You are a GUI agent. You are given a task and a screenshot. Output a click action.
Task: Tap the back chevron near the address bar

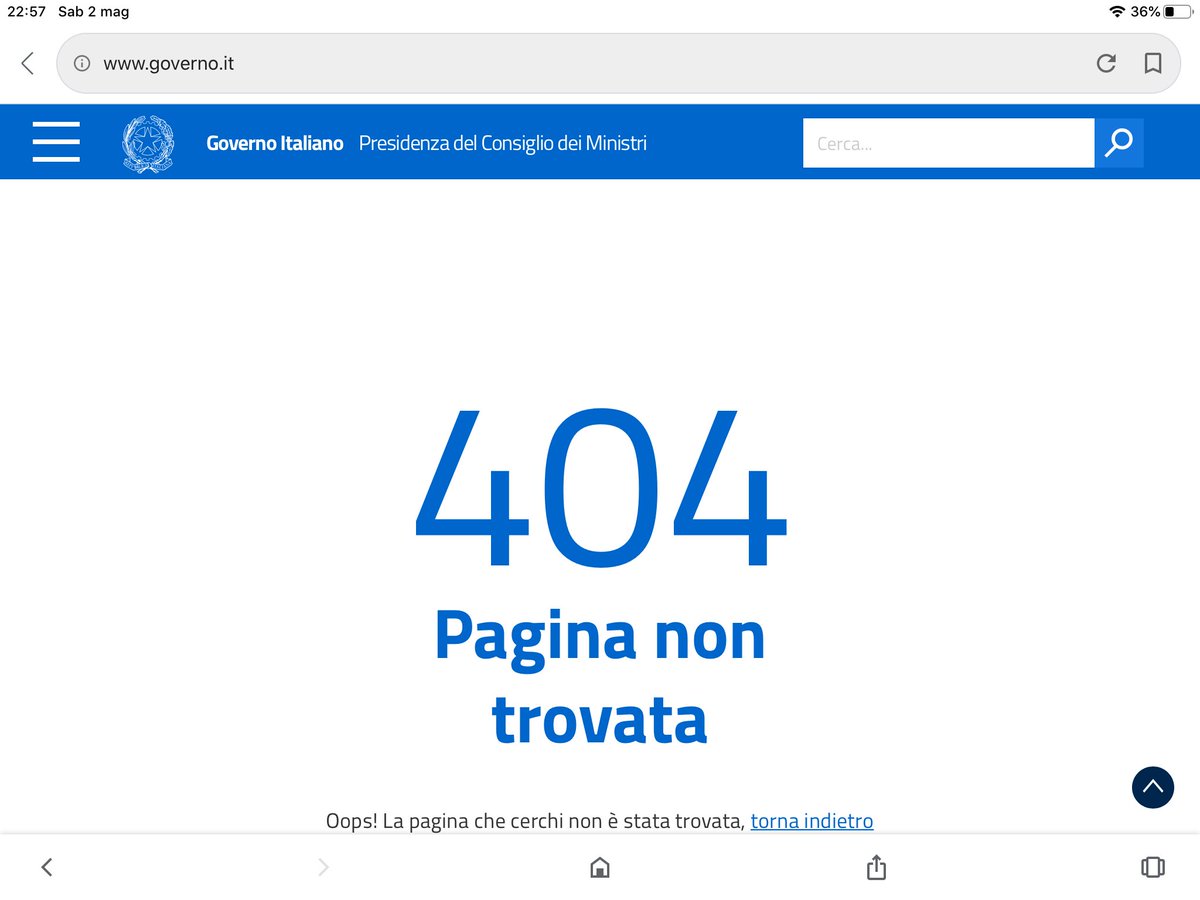tap(26, 63)
